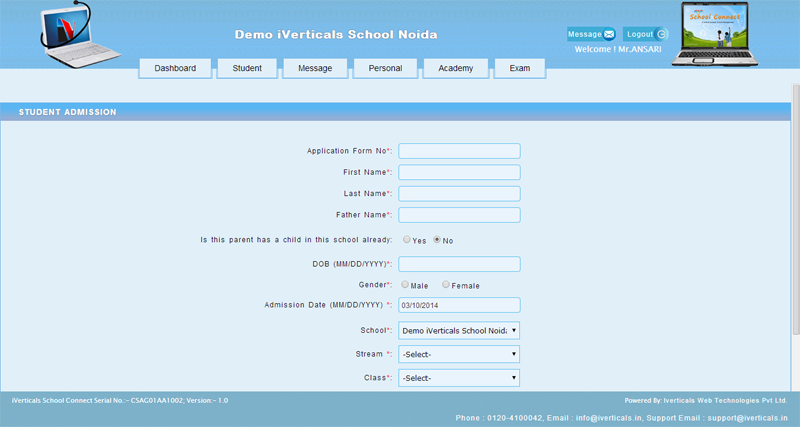Click the School Connect laptop image
800x427 pixels.
721,34
